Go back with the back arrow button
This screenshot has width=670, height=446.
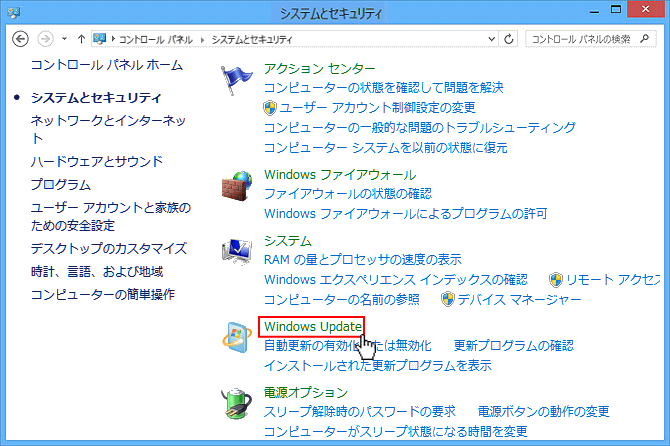pyautogui.click(x=20, y=39)
